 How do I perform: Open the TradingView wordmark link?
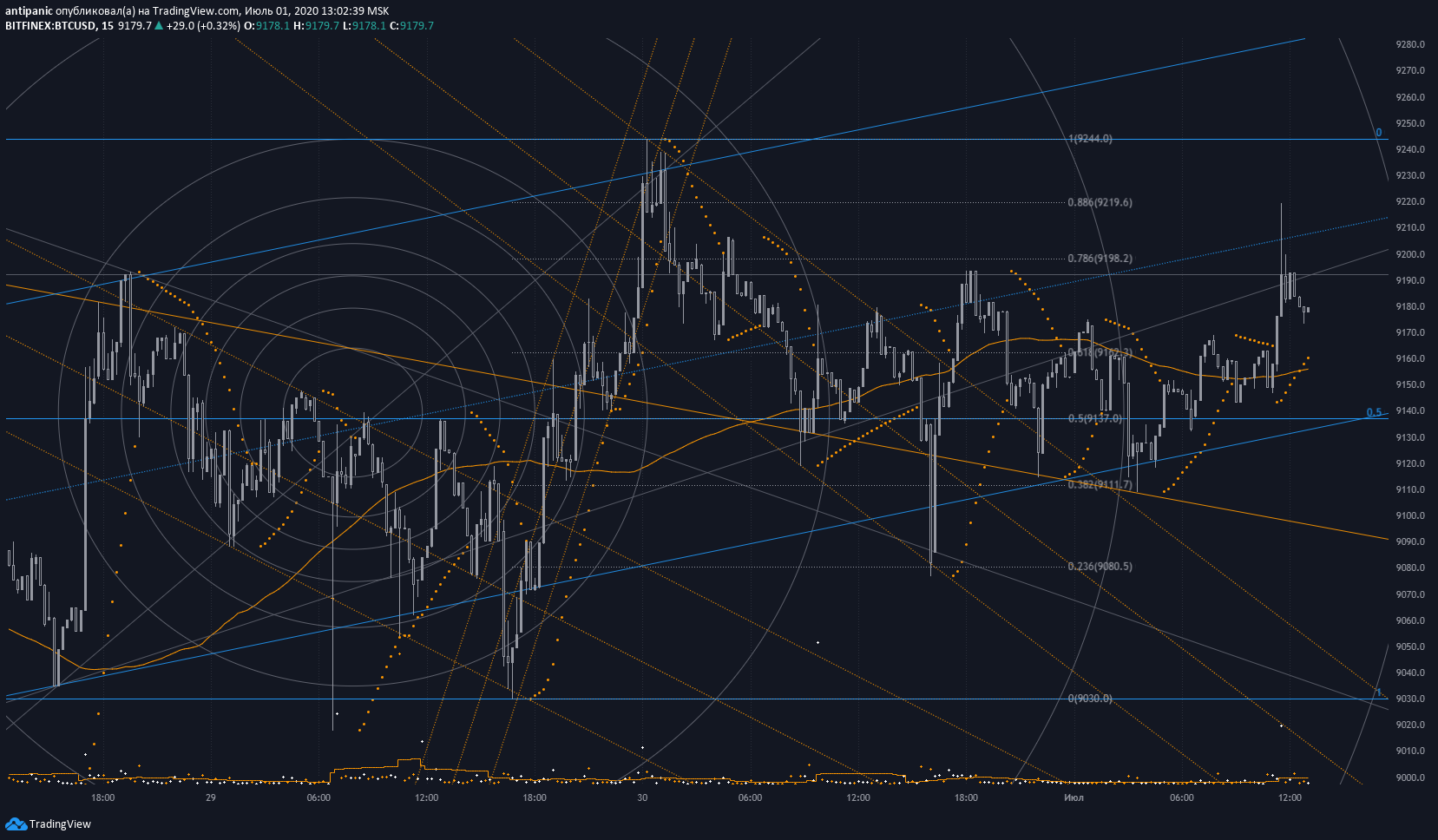click(60, 824)
